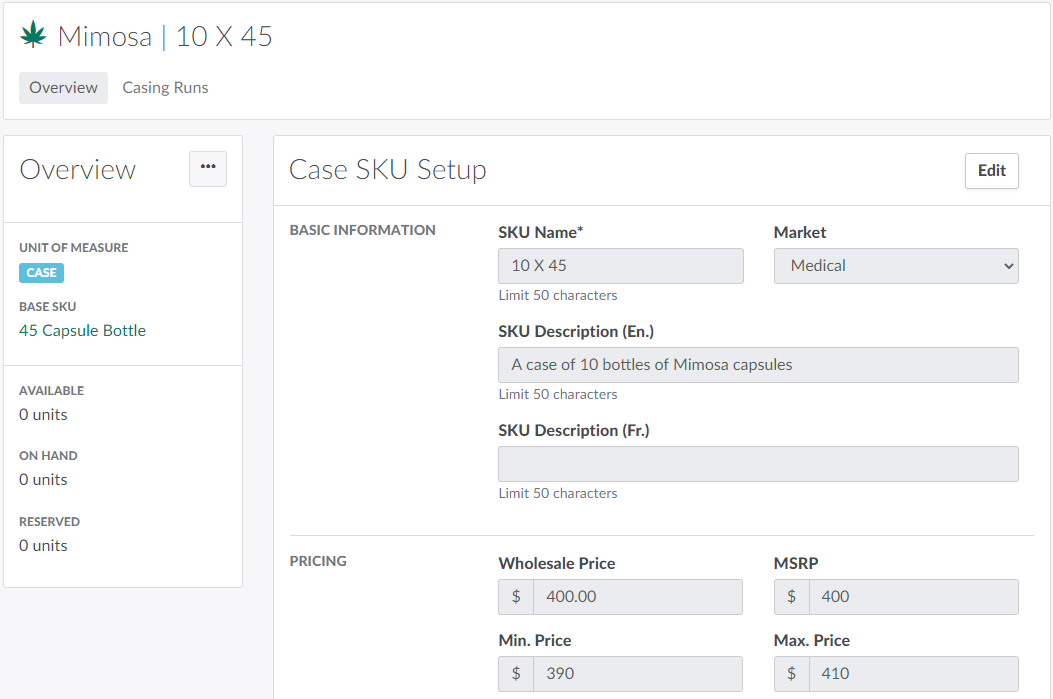1053x699 pixels.
Task: Click the CASE unit of measure badge
Action: [41, 273]
